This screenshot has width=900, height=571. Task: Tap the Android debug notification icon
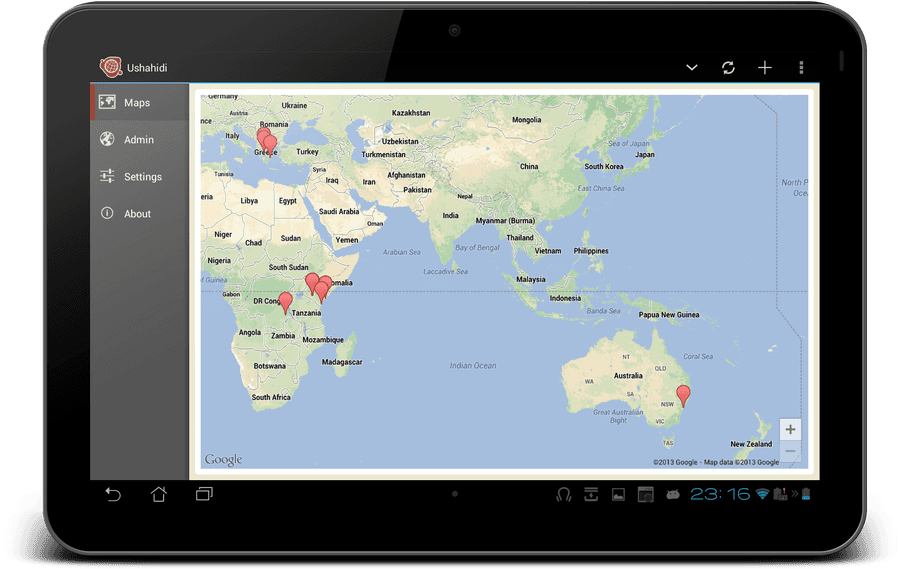pyautogui.click(x=673, y=494)
